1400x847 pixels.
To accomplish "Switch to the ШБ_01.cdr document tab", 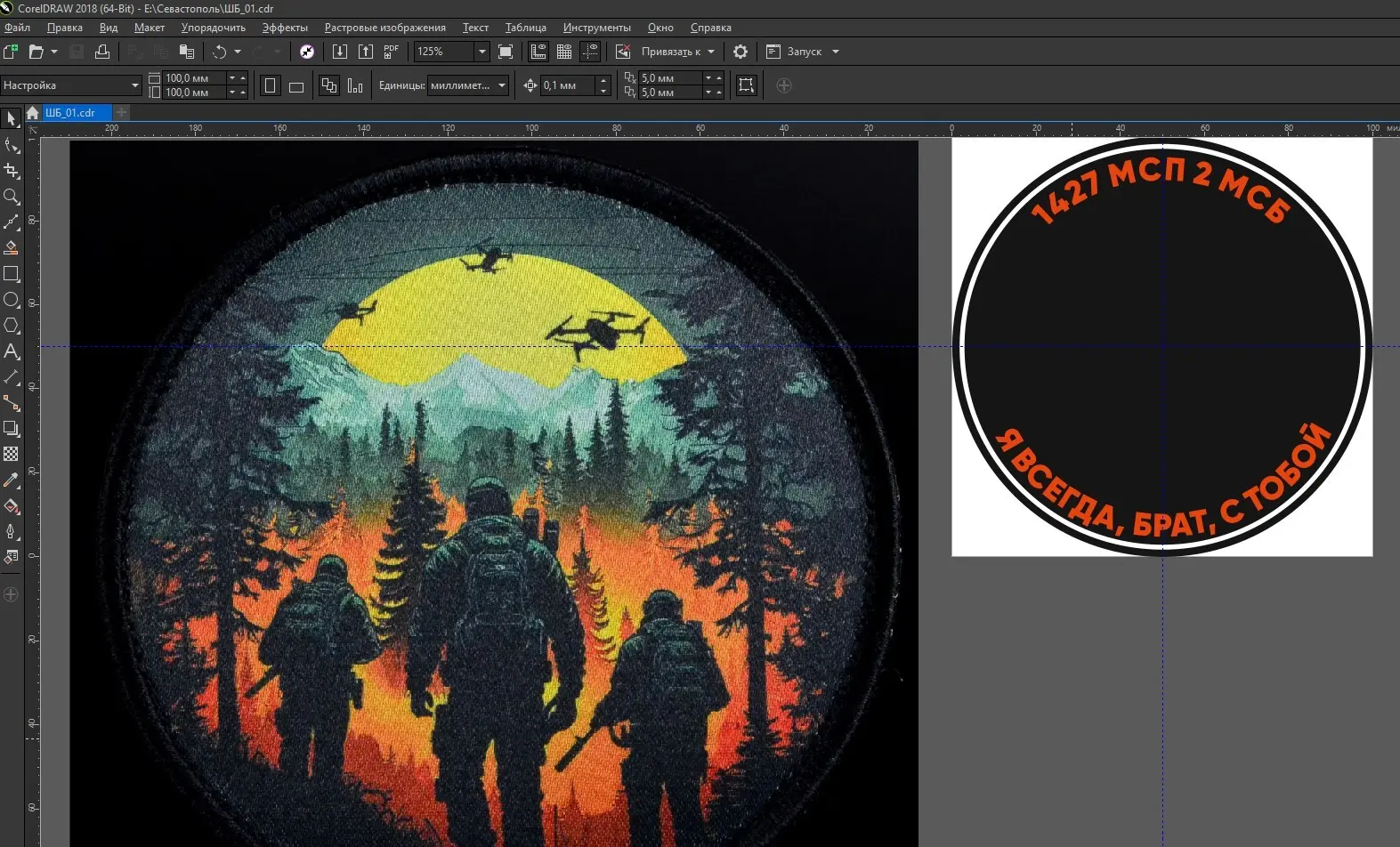I will [77, 113].
